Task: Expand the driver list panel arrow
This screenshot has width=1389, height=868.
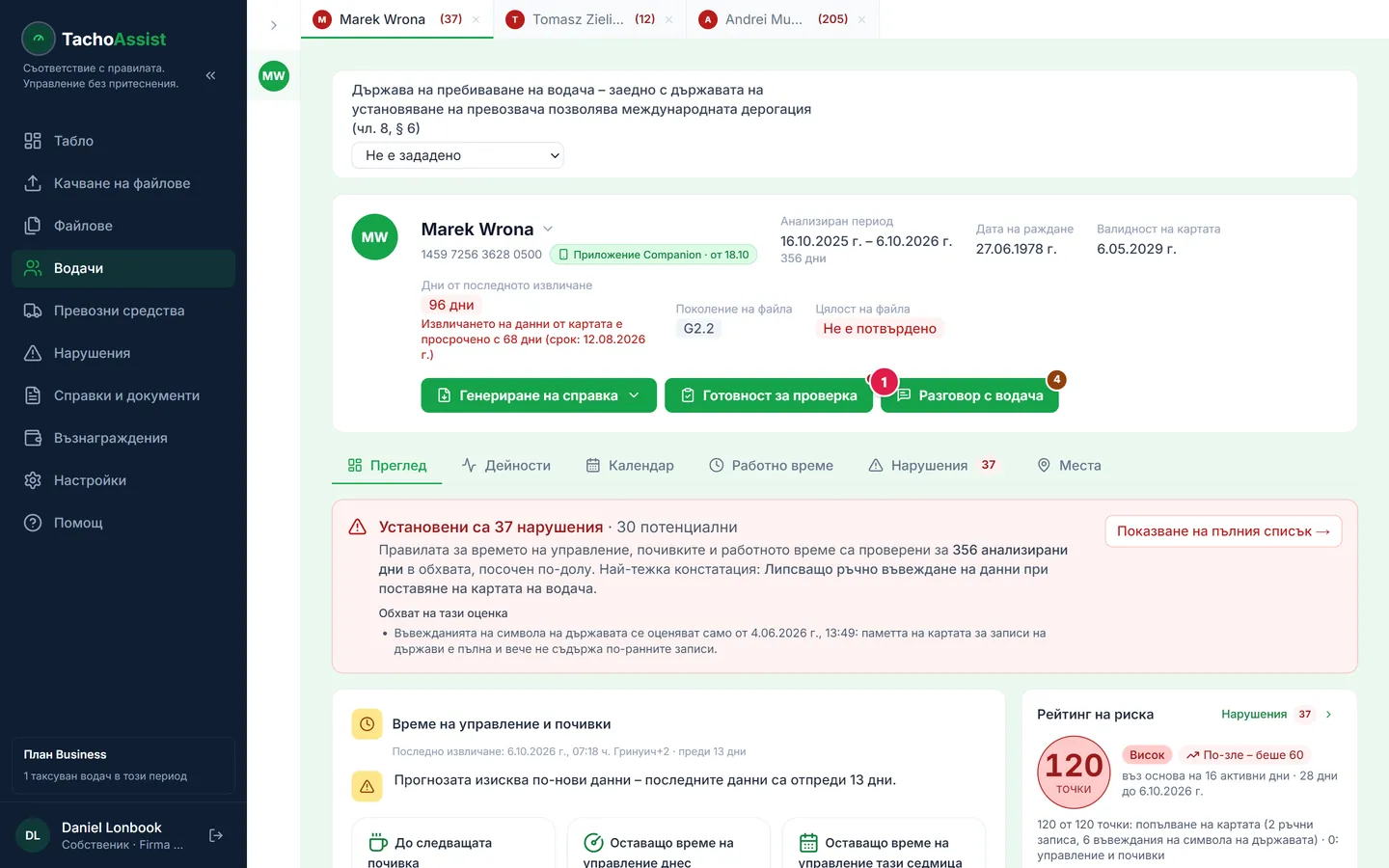Action: tap(274, 25)
